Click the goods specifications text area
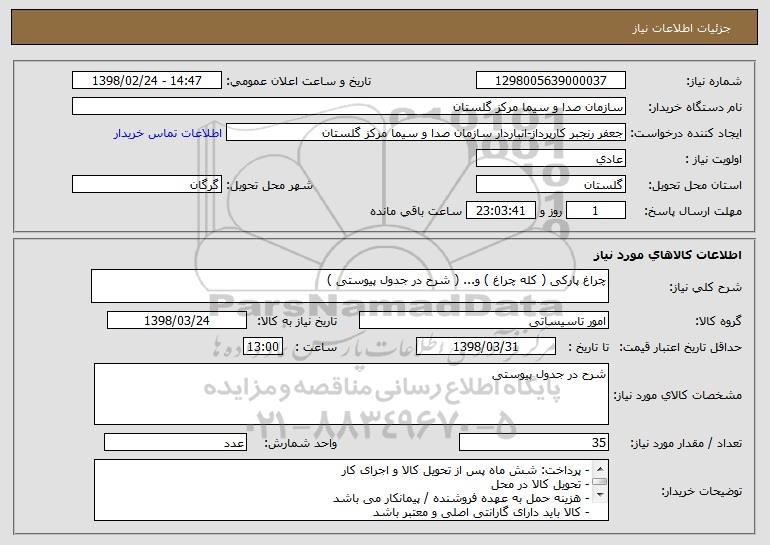This screenshot has height=545, width=770. coord(351,394)
